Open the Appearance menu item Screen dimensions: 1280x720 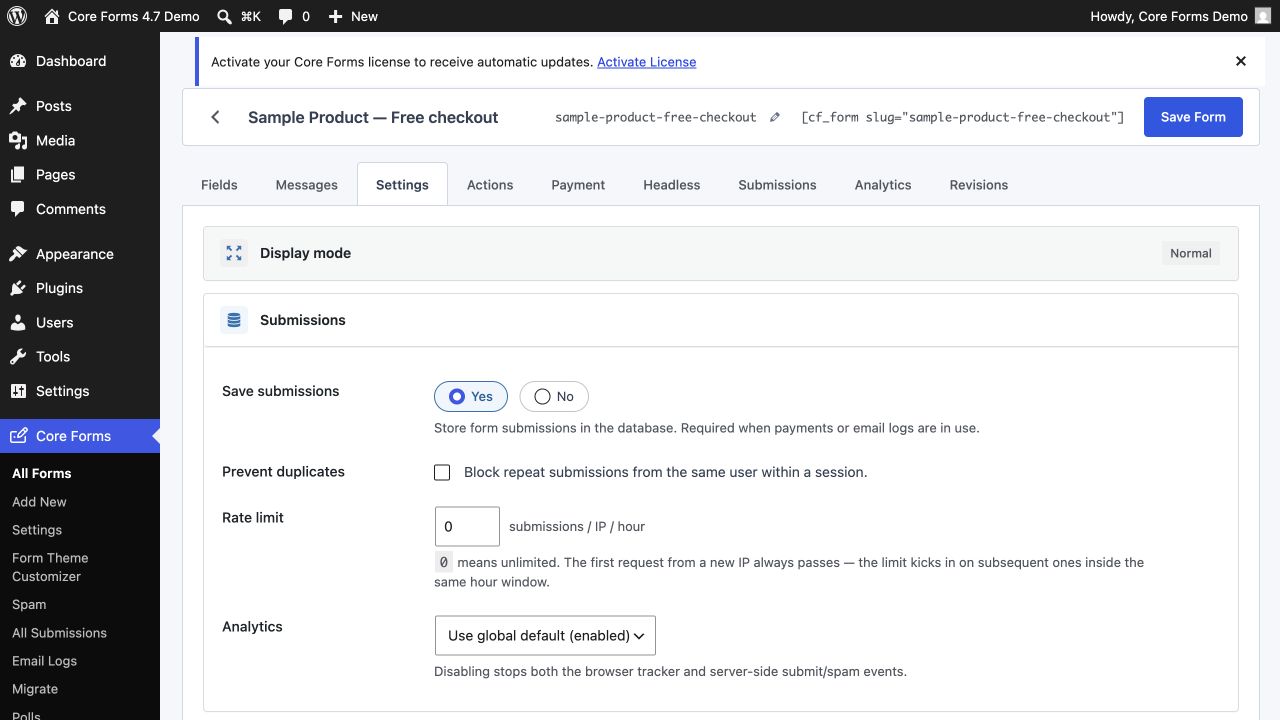pos(80,254)
